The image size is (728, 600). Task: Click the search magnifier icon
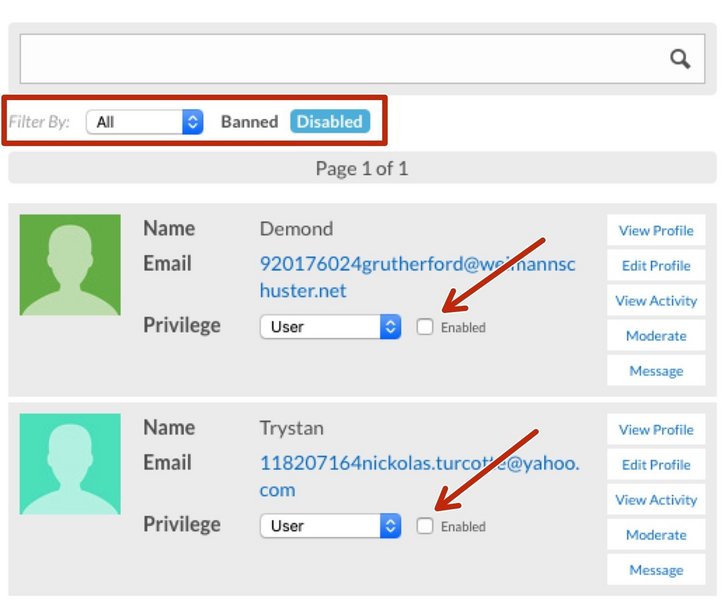pyautogui.click(x=680, y=59)
